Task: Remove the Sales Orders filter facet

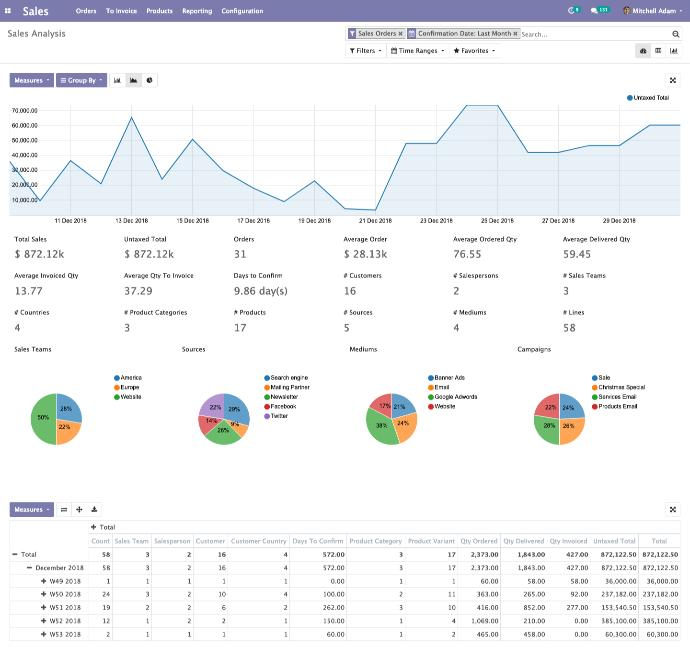Action: click(401, 33)
